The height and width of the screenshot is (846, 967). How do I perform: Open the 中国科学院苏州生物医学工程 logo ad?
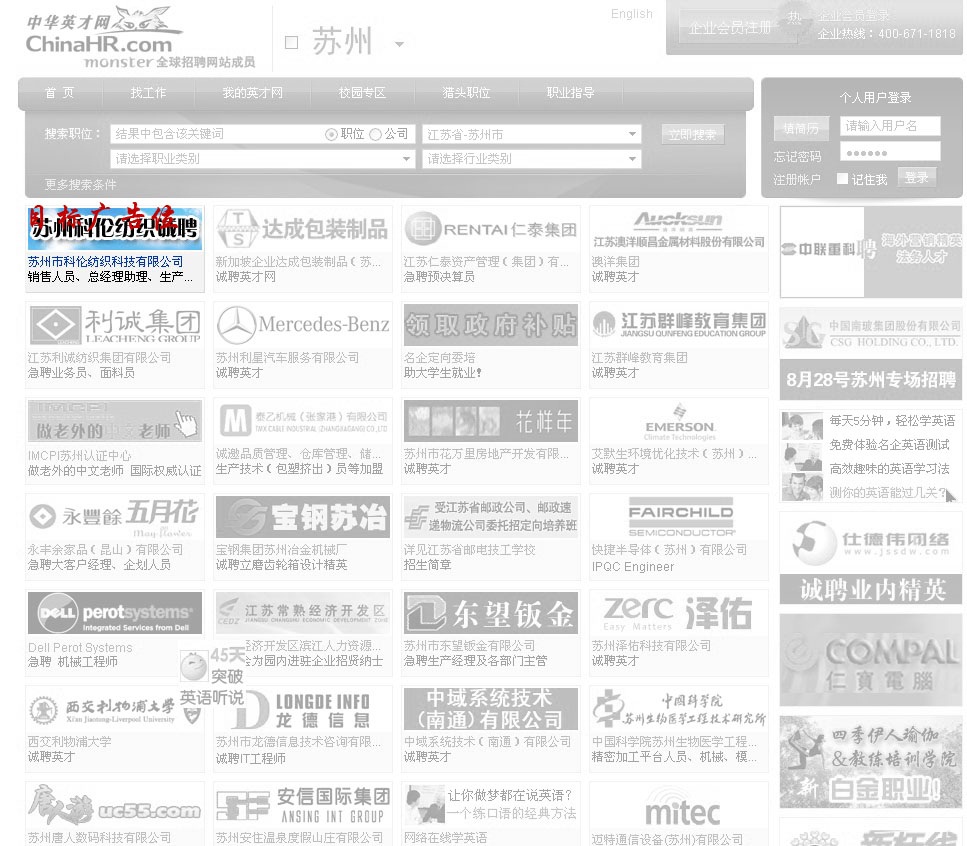(x=679, y=709)
